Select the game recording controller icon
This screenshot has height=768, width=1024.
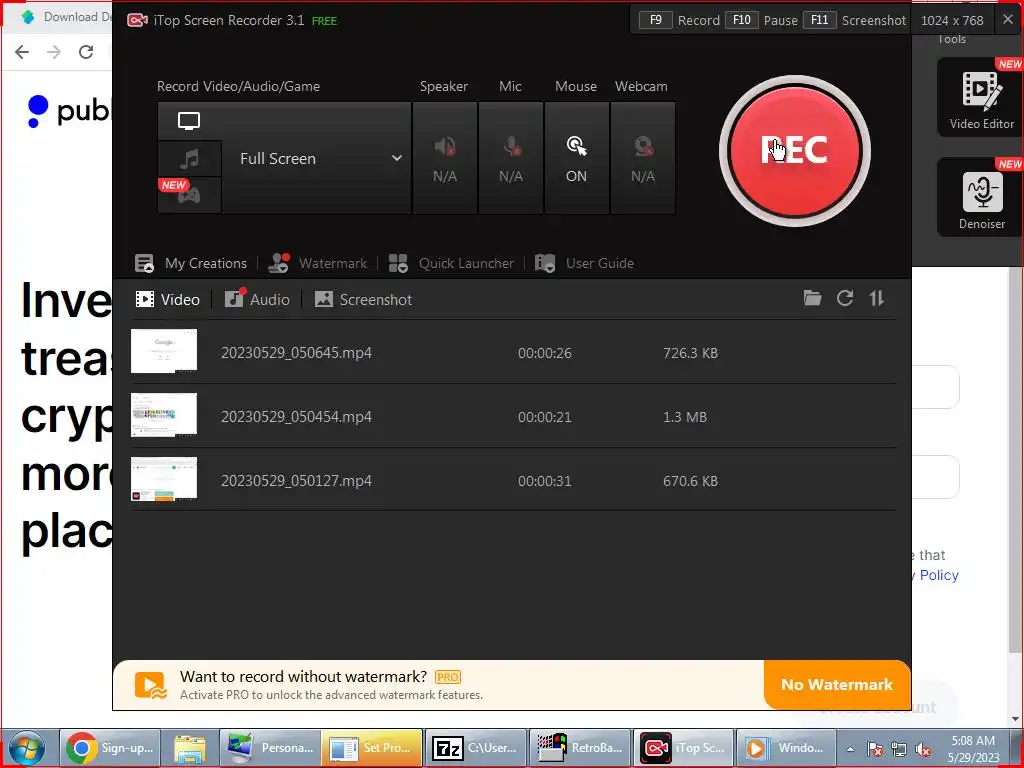point(189,194)
